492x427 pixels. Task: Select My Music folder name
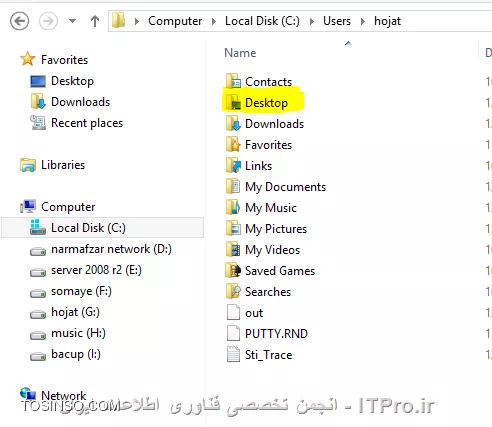tap(271, 208)
